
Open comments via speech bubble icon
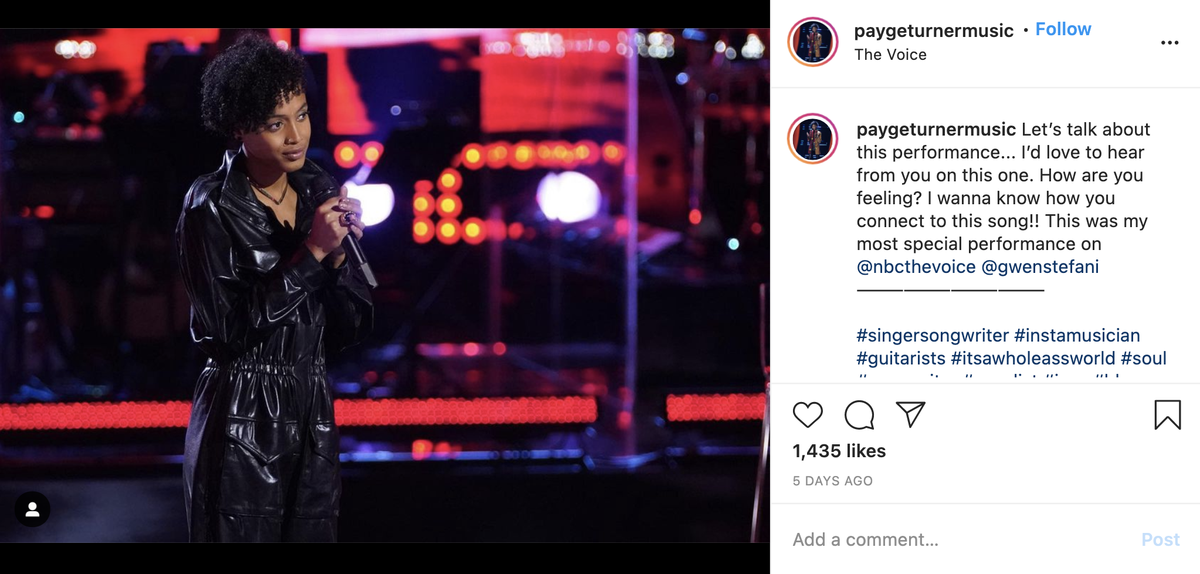(x=859, y=414)
